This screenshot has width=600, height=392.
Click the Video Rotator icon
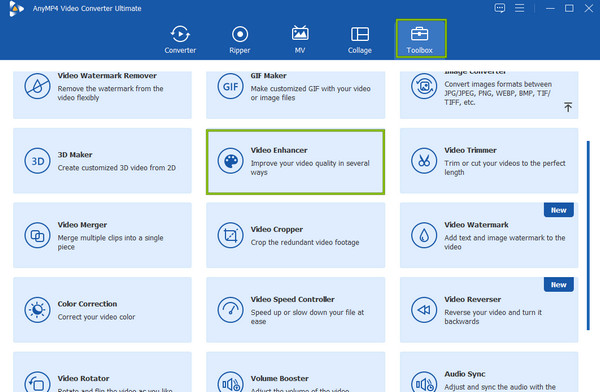37,382
